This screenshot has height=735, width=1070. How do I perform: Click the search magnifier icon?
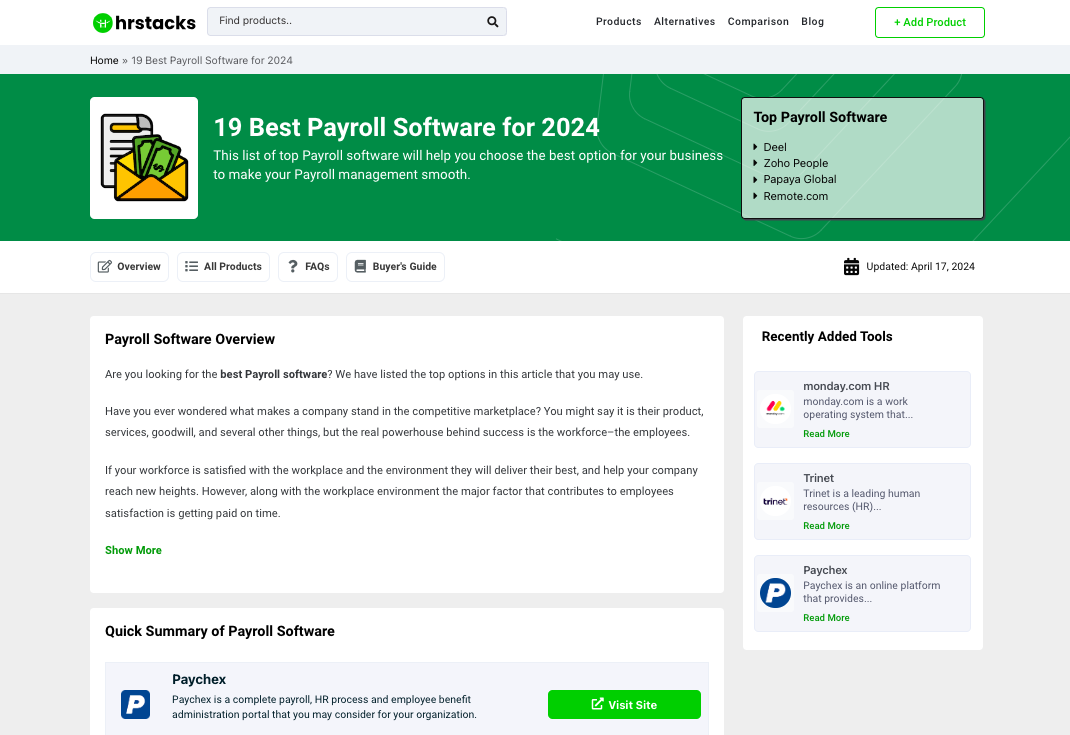tap(491, 21)
